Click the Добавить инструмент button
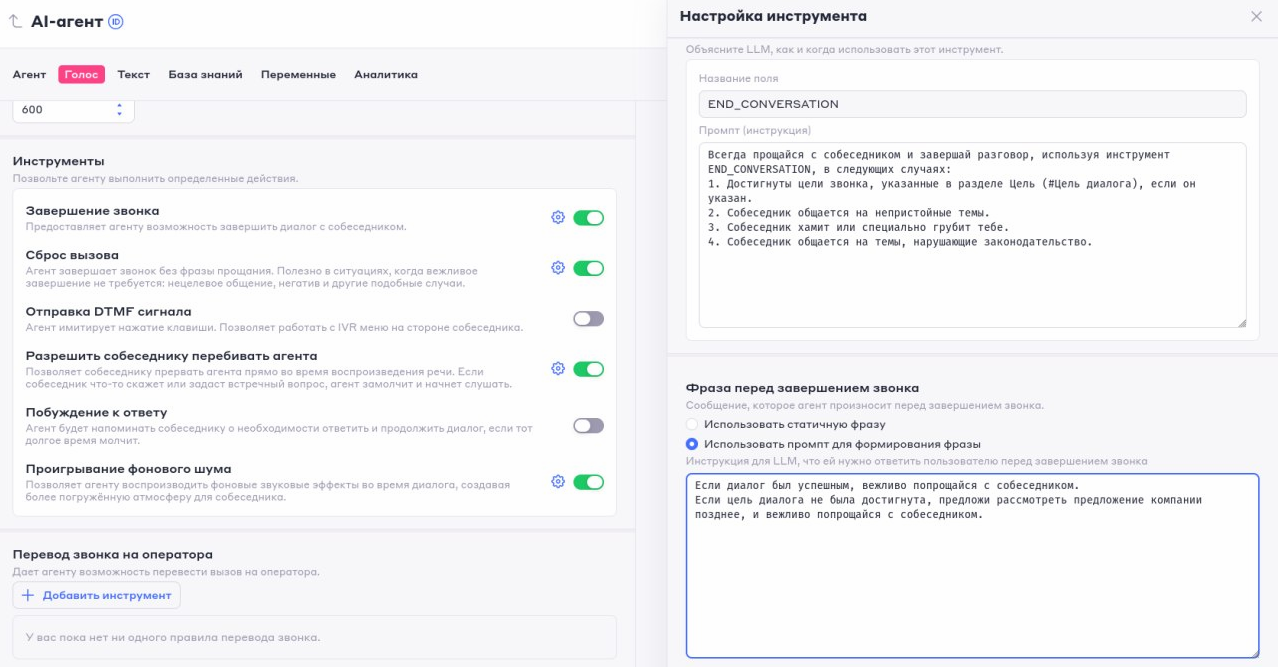Screen dimensions: 1278x667 (97, 595)
